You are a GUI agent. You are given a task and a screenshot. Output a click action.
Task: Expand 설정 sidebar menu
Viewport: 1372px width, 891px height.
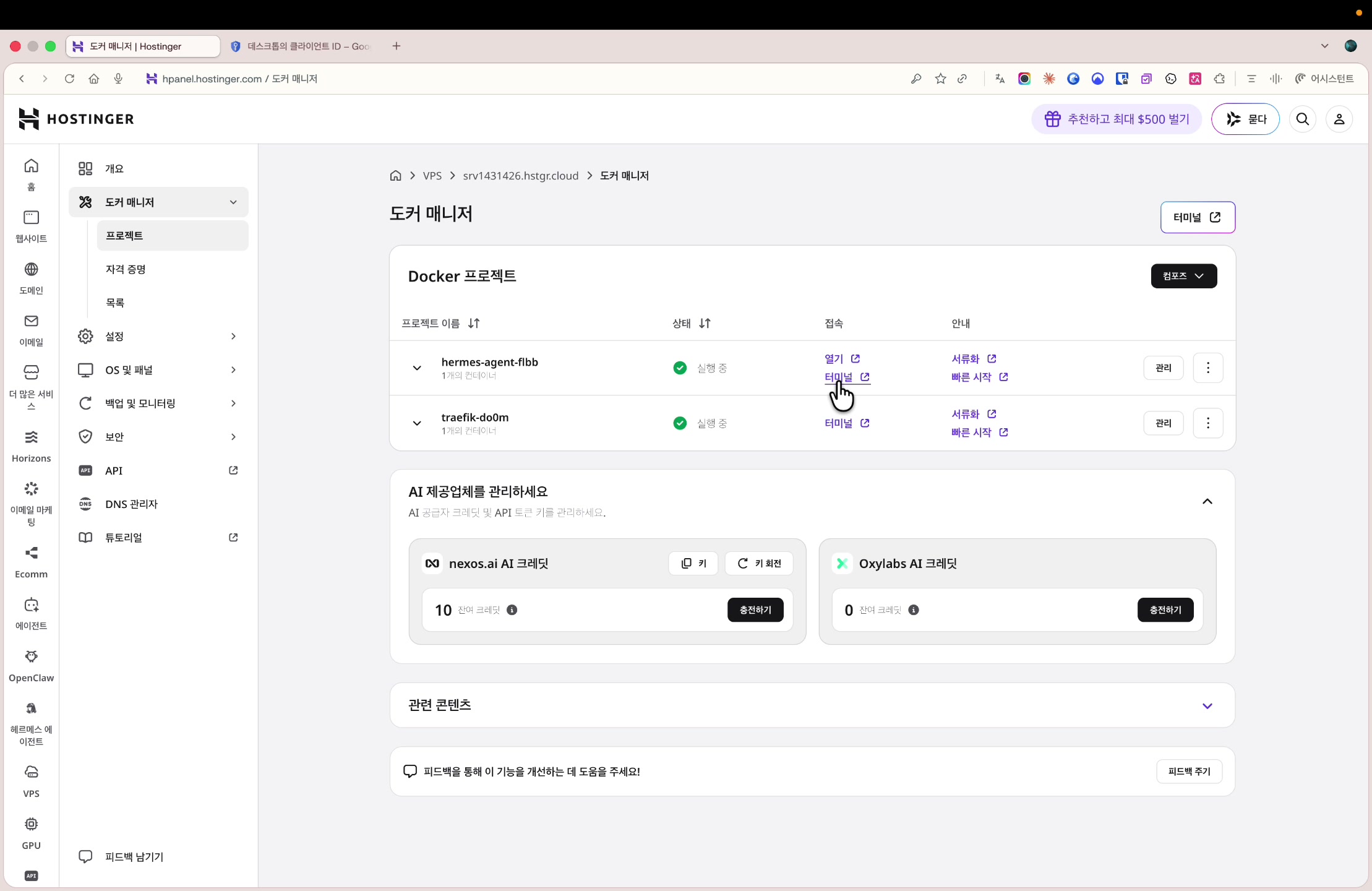[x=158, y=336]
